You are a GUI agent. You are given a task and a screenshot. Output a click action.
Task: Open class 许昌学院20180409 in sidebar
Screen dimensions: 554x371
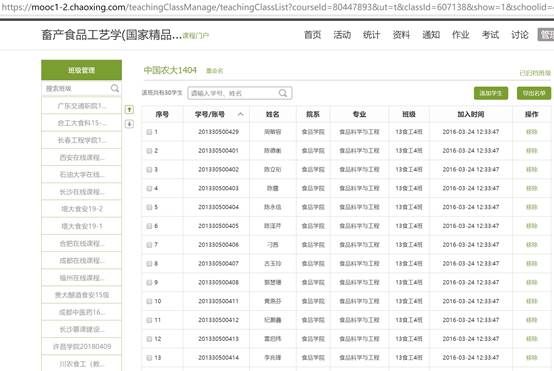pyautogui.click(x=82, y=347)
